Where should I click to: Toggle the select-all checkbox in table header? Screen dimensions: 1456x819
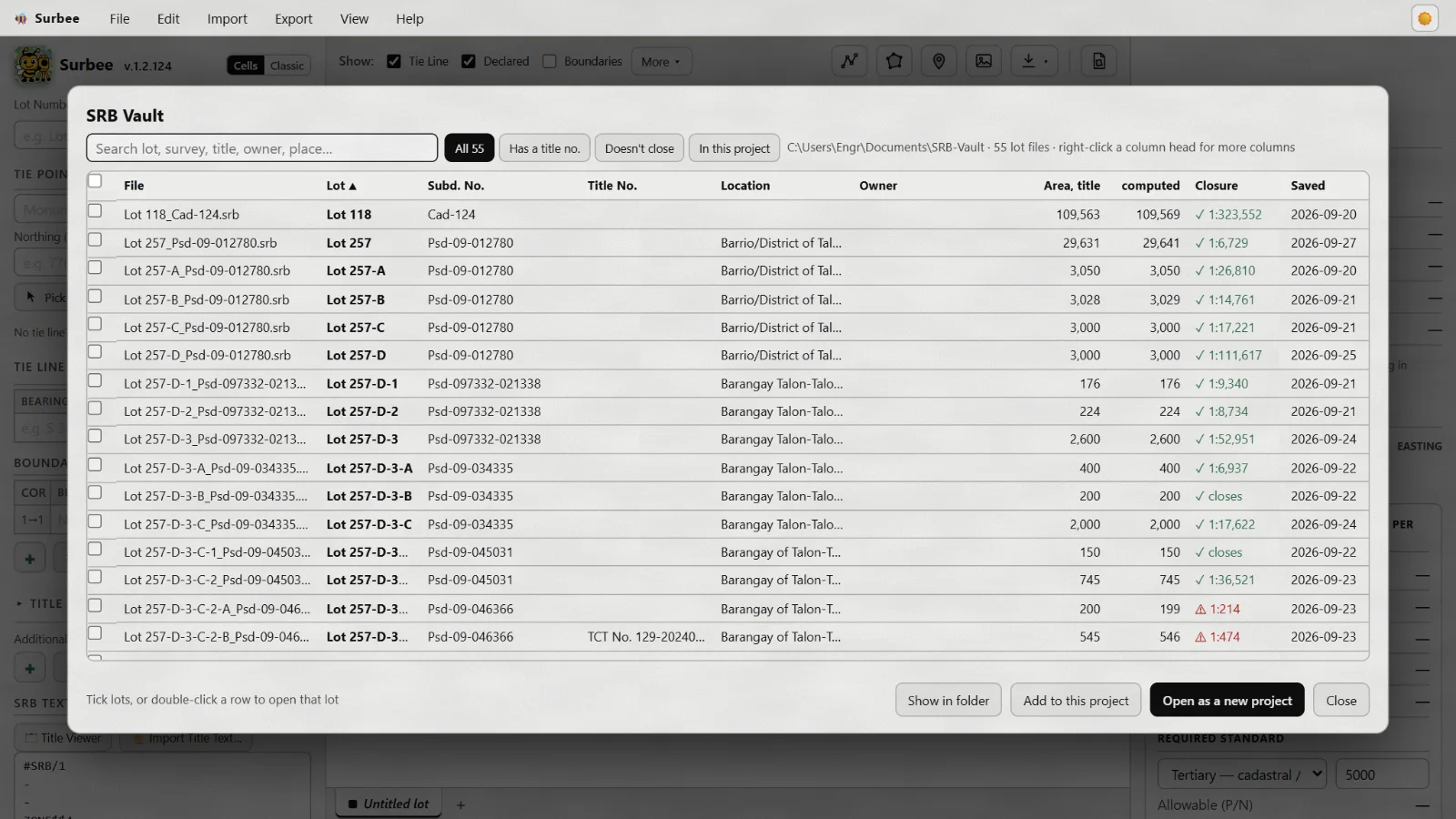(x=95, y=181)
